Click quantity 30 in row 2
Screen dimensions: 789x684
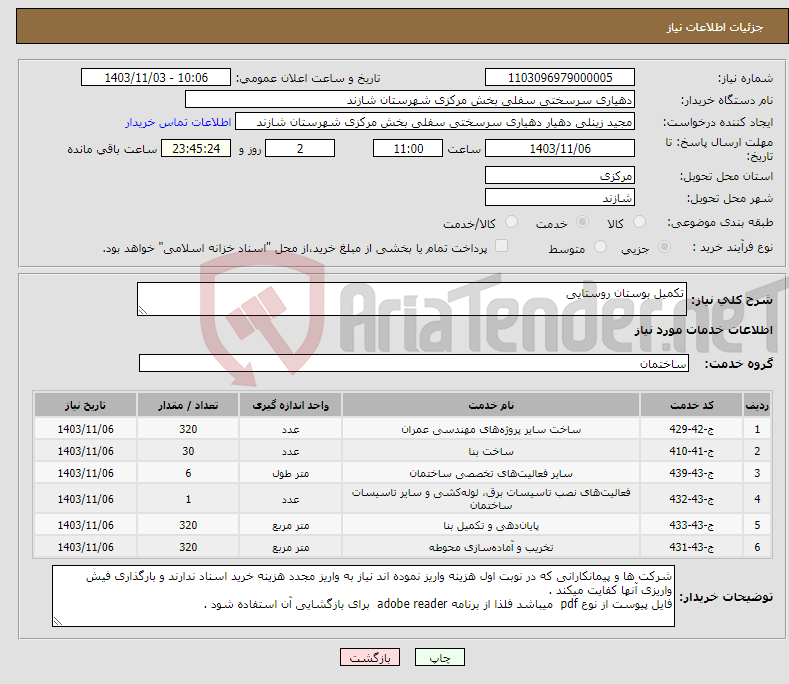188,451
